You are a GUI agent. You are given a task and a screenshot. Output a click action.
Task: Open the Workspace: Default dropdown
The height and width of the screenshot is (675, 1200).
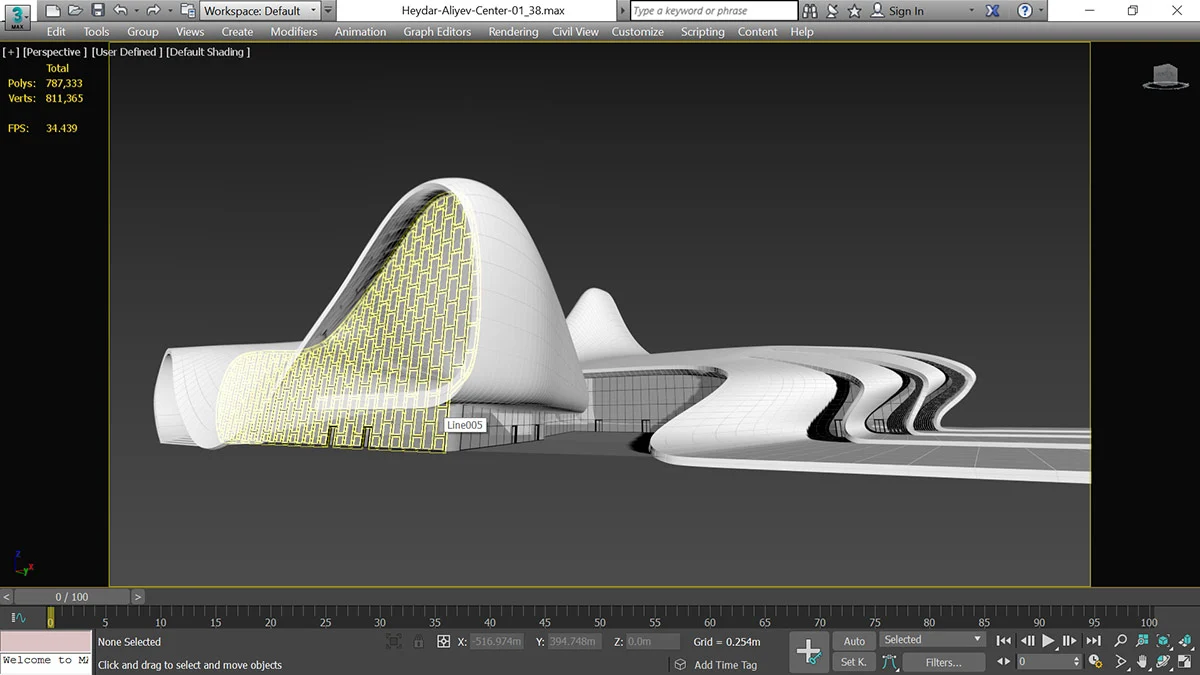point(260,11)
